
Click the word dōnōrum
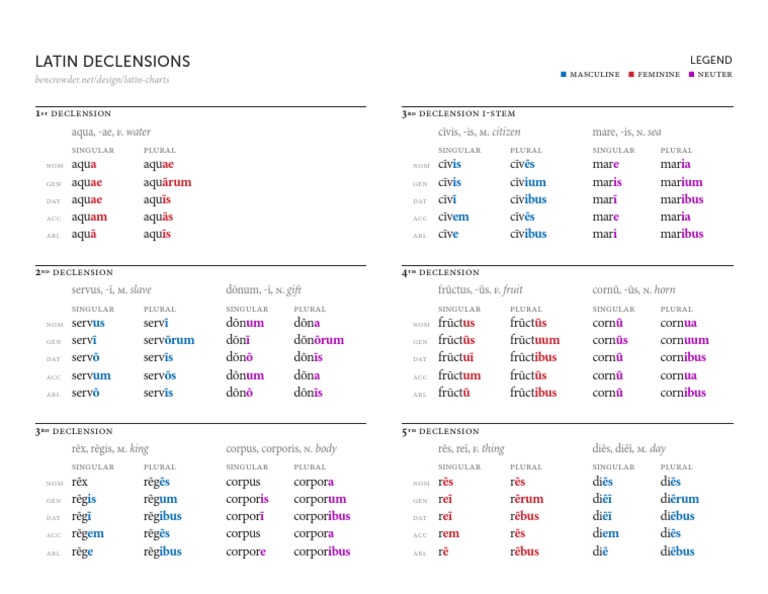(320, 341)
